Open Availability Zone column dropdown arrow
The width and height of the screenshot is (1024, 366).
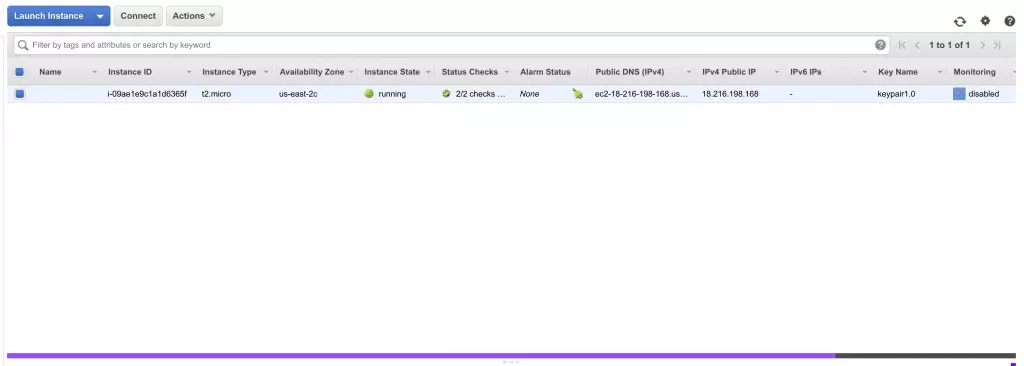(351, 72)
